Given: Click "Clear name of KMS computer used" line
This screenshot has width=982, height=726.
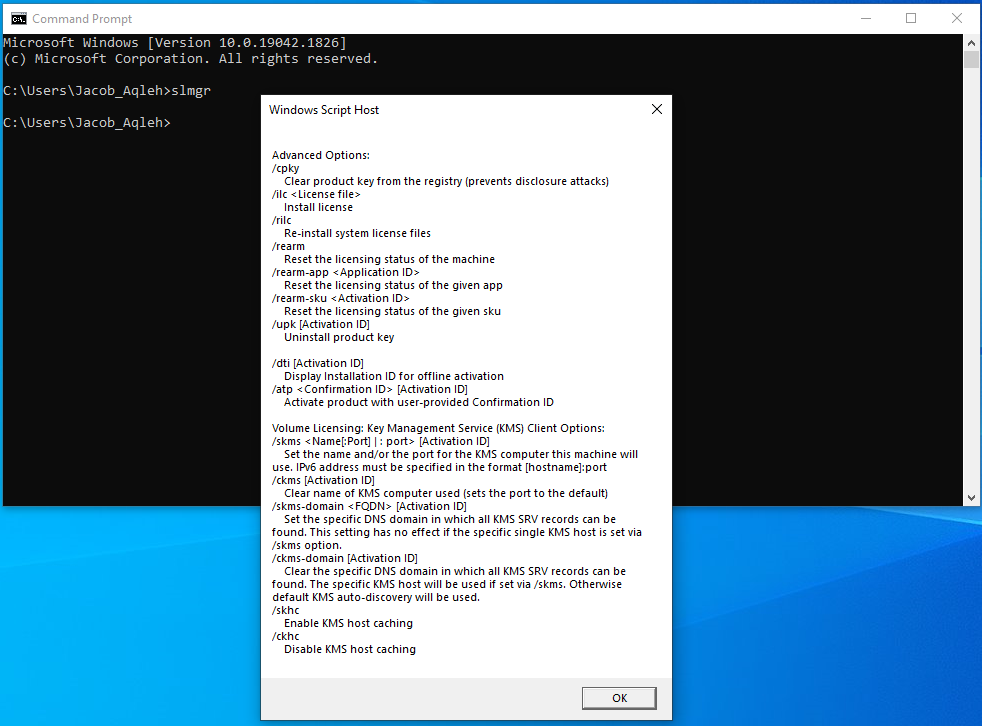Looking at the screenshot, I should (446, 494).
